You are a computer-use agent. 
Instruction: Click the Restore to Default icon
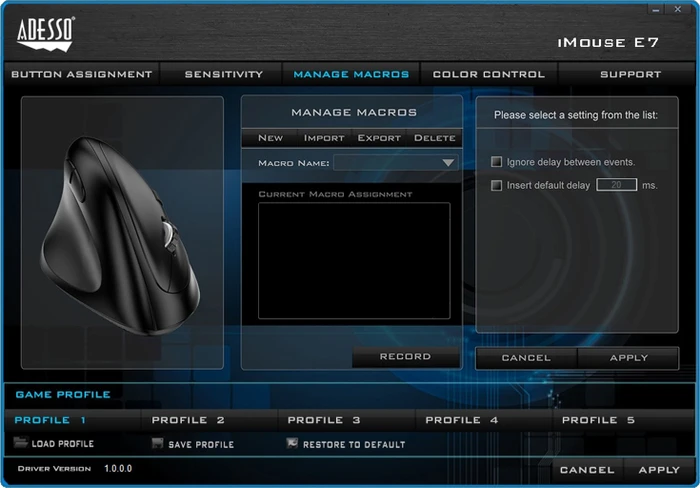click(x=292, y=443)
